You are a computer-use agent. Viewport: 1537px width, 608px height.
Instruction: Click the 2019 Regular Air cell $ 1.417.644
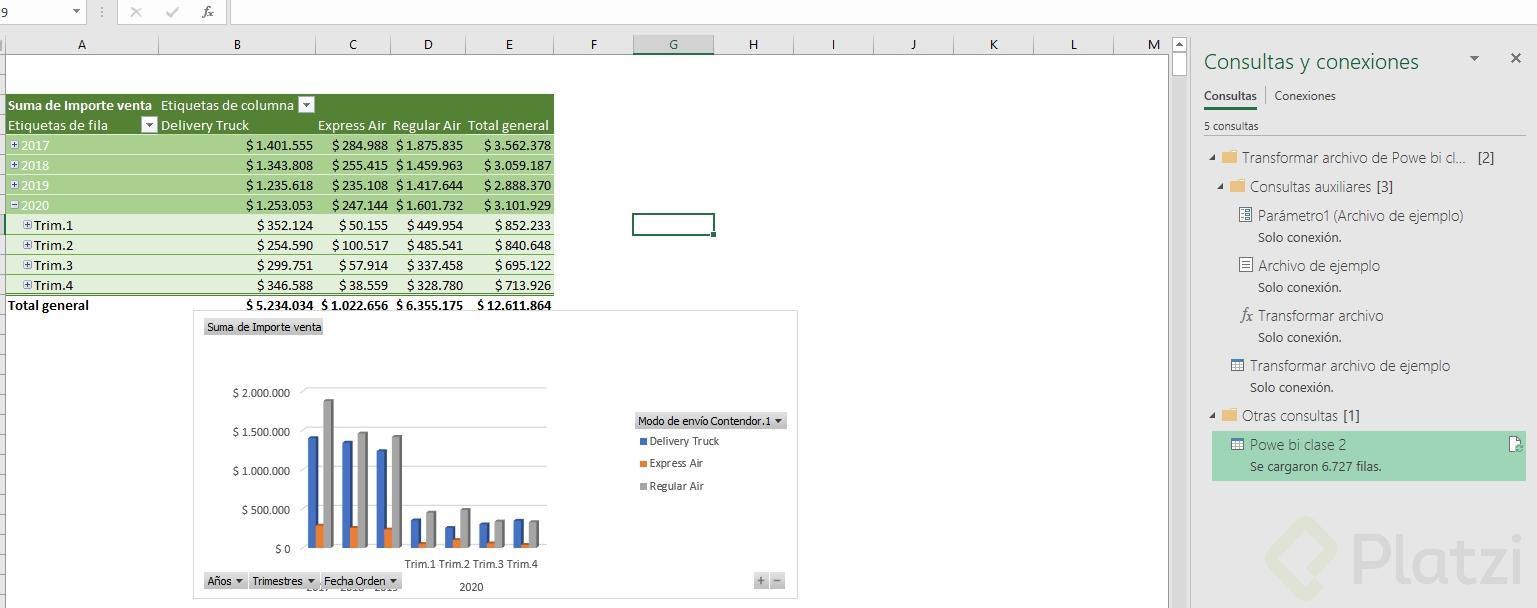point(427,185)
